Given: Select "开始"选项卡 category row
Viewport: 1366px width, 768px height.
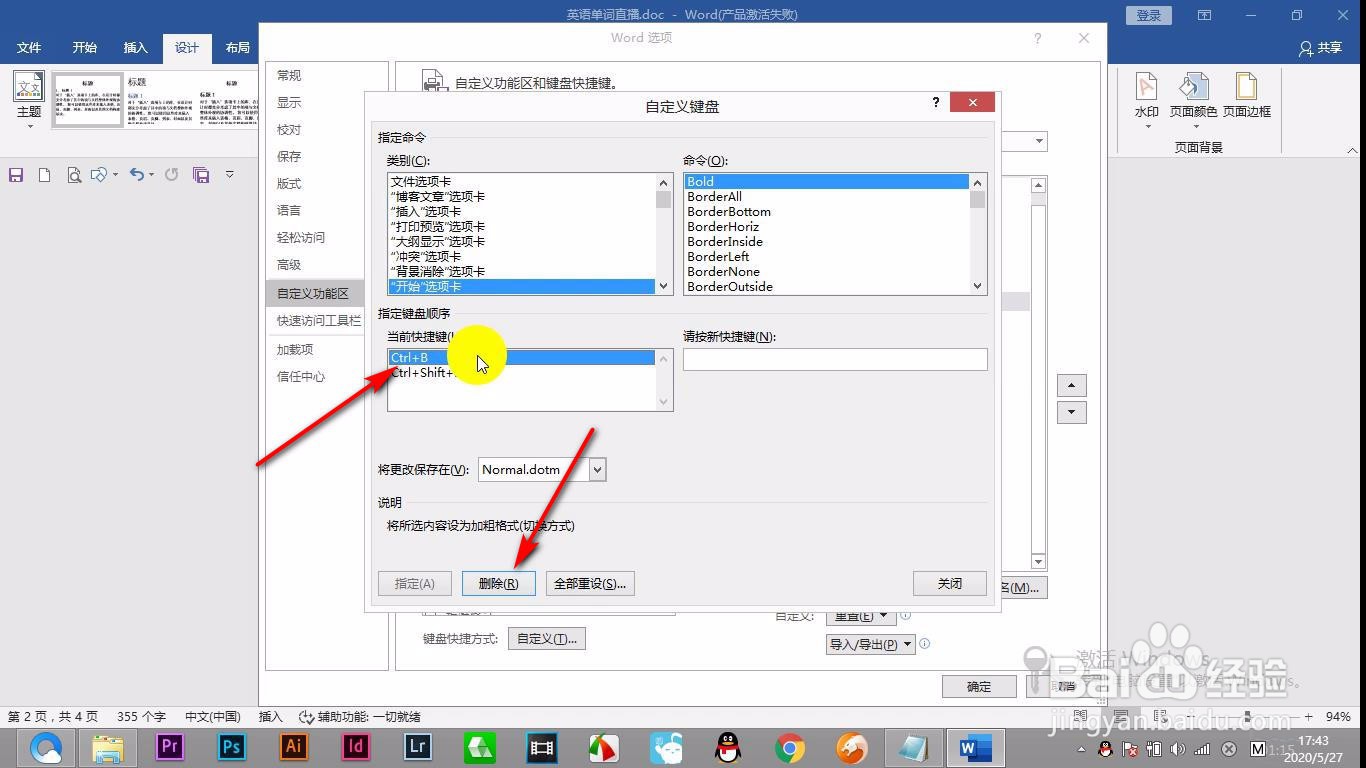Looking at the screenshot, I should point(521,287).
